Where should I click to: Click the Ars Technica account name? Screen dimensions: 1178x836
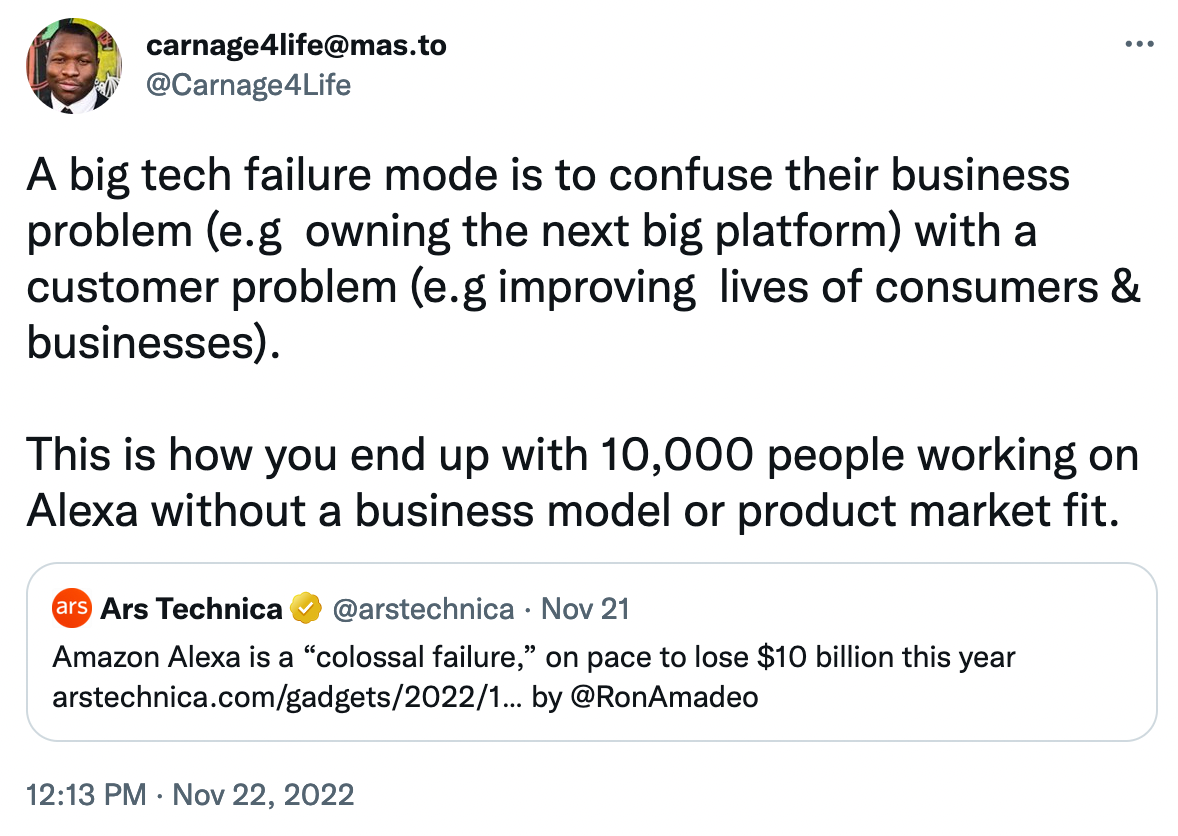[x=192, y=608]
